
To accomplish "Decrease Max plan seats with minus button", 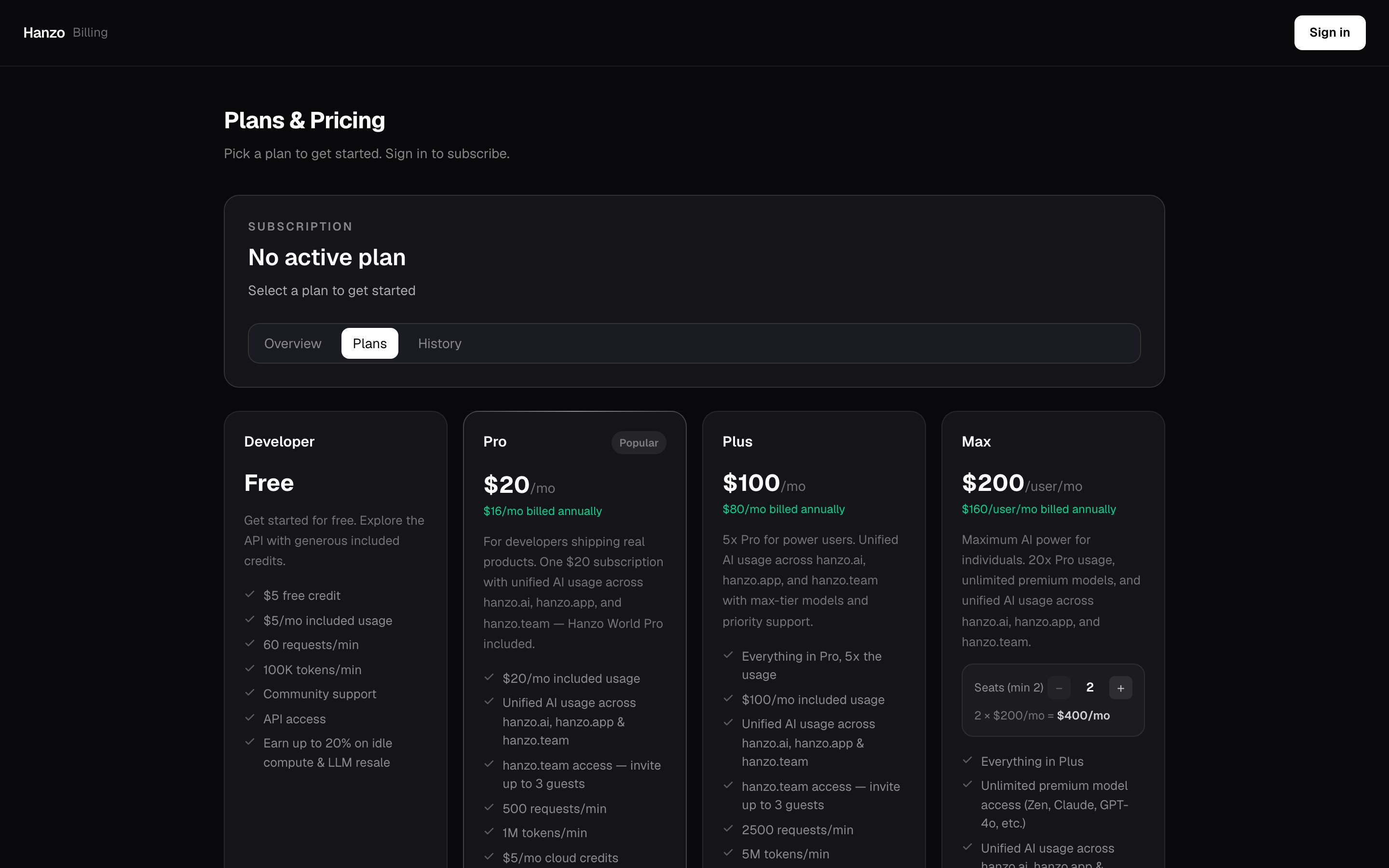I will tap(1059, 688).
